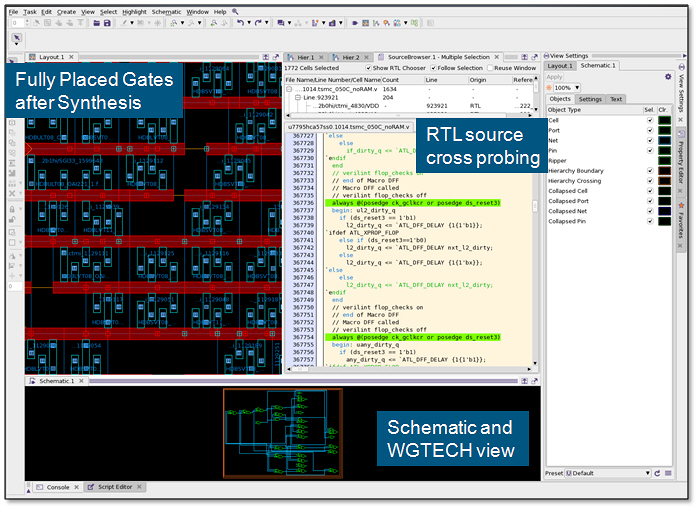
Task: Click the lock icon in left layout toolbar
Action: [x=12, y=209]
